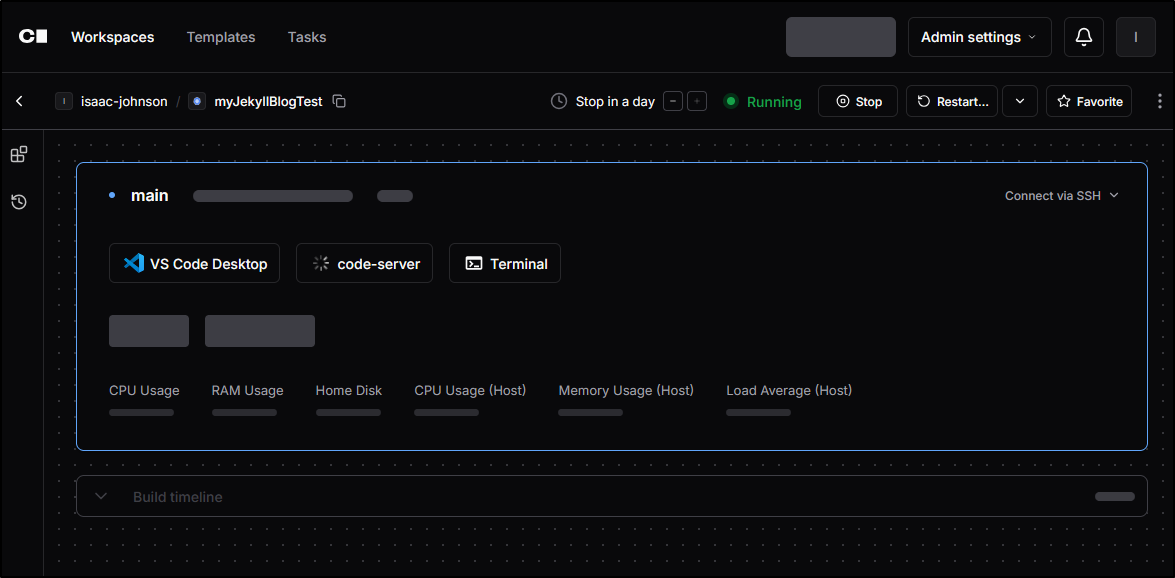Click the user avatar icon
Screen dimensions: 1175x578
click(x=1135, y=37)
